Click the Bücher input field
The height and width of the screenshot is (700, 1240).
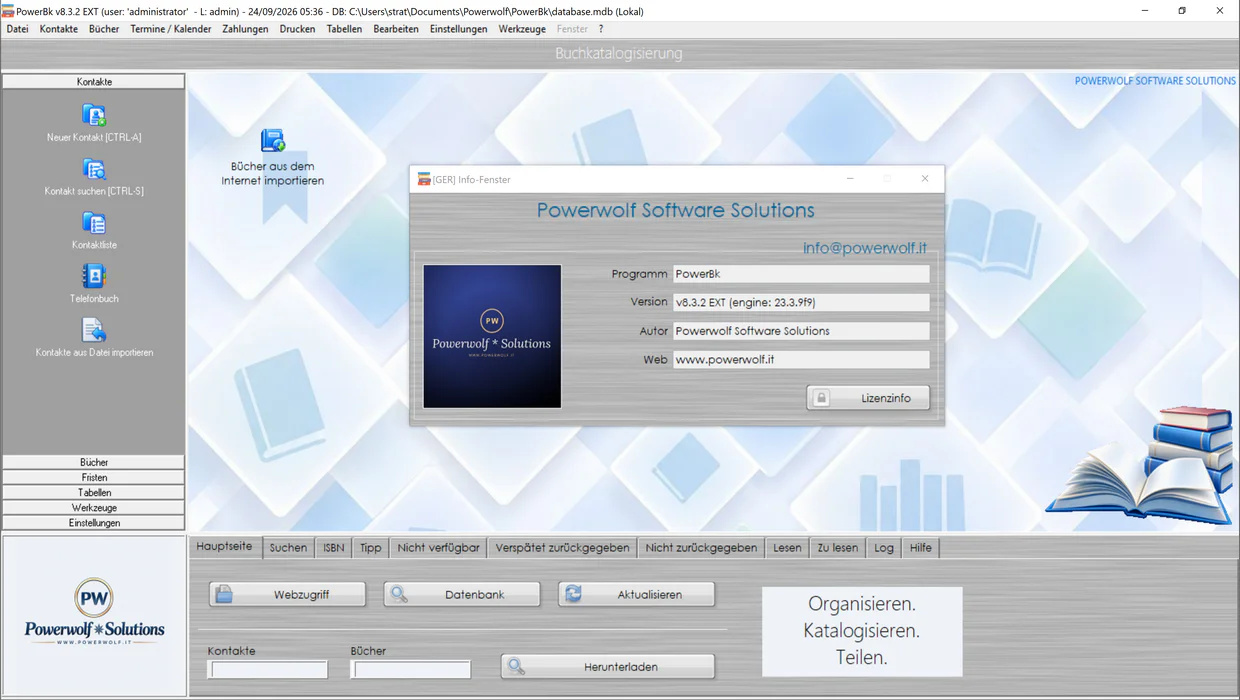click(x=411, y=670)
